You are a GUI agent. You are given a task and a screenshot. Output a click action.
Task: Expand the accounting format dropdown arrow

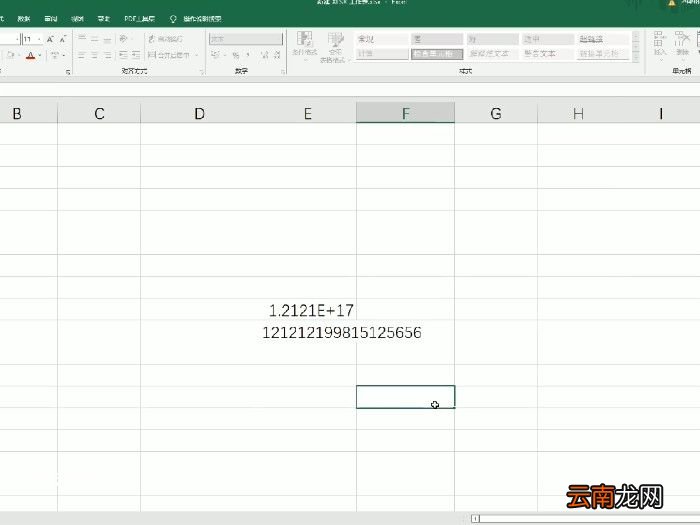pos(225,55)
